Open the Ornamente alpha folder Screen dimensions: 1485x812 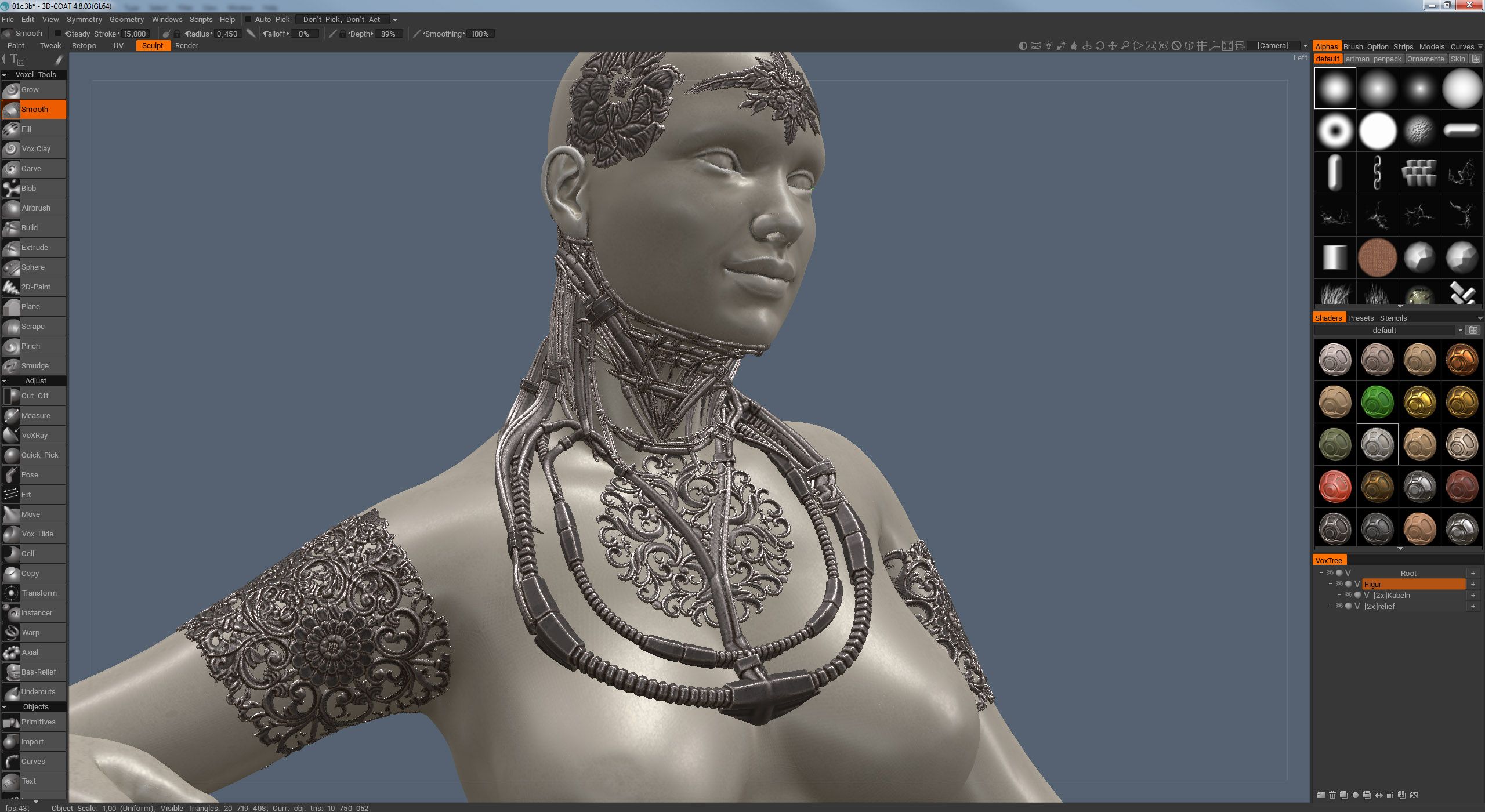pyautogui.click(x=1425, y=59)
